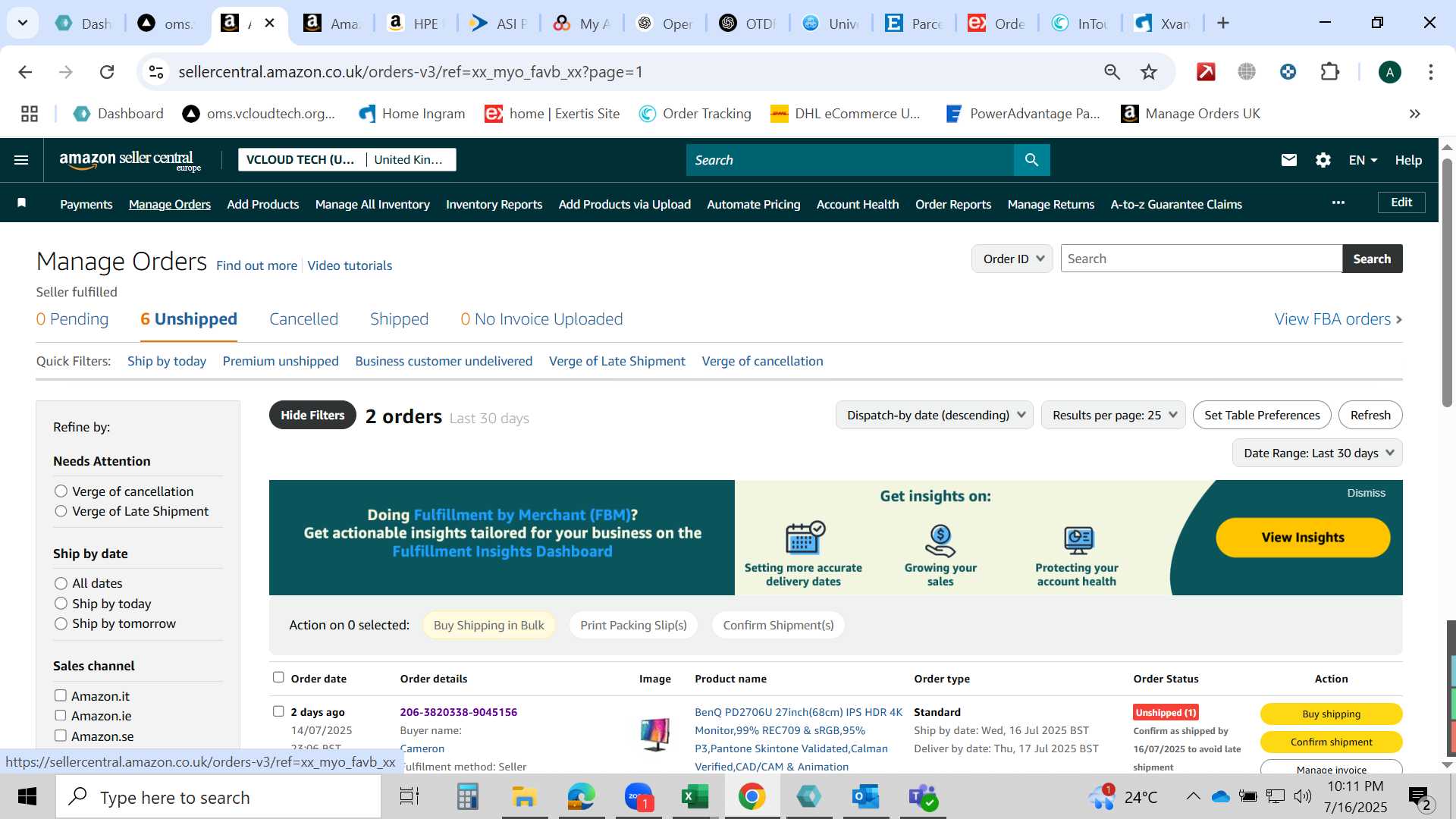Click Buy shipping for the BenQ order
This screenshot has height=819, width=1456.
[1331, 714]
